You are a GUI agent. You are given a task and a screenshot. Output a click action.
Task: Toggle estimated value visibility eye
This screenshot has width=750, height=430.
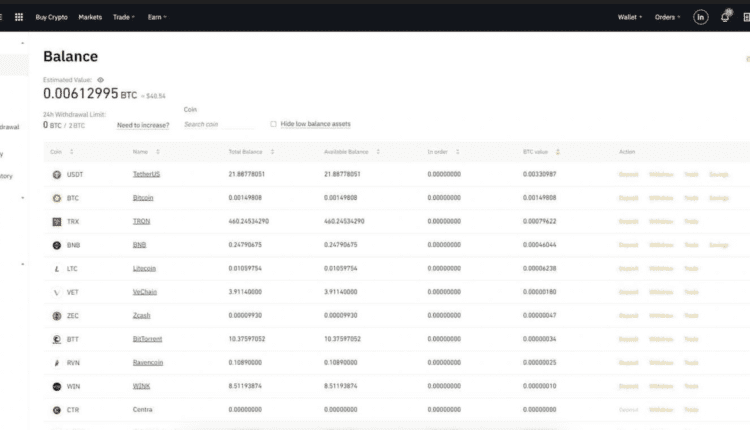coord(100,80)
